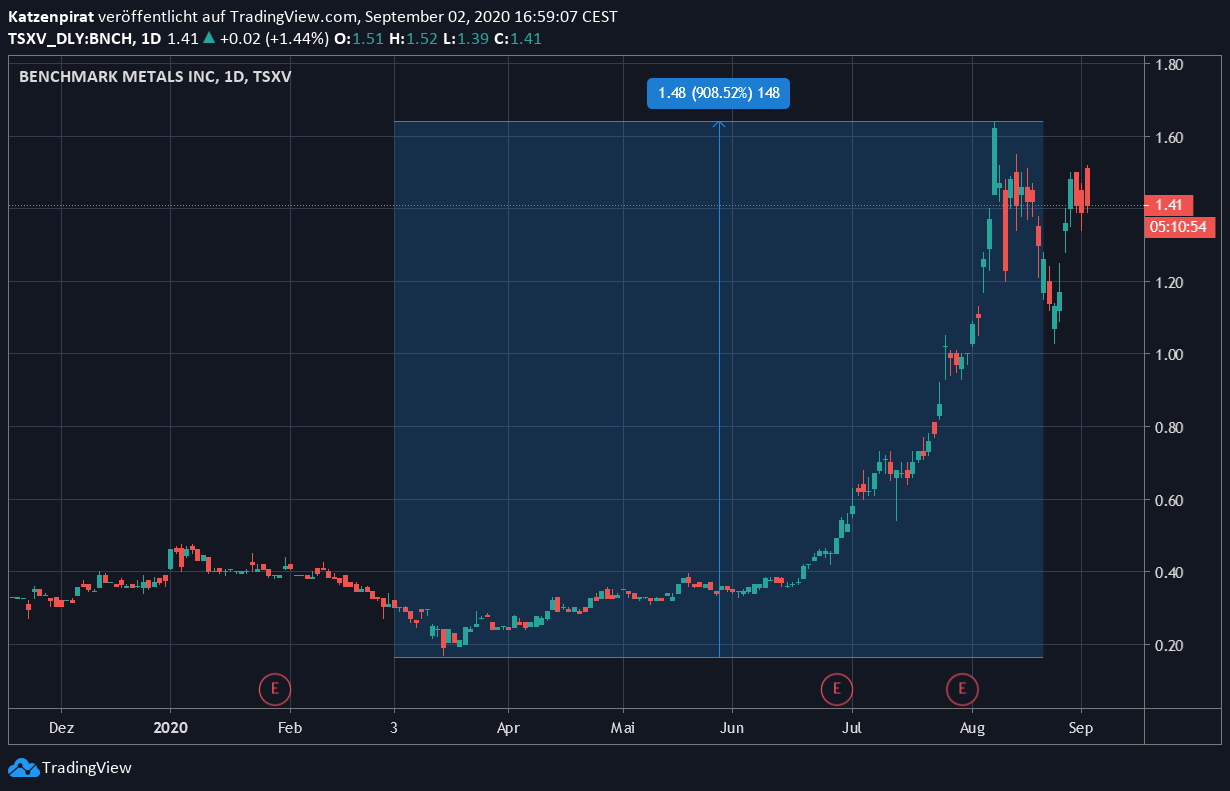The height and width of the screenshot is (791, 1230).
Task: Click the Jun time axis label
Action: point(733,728)
